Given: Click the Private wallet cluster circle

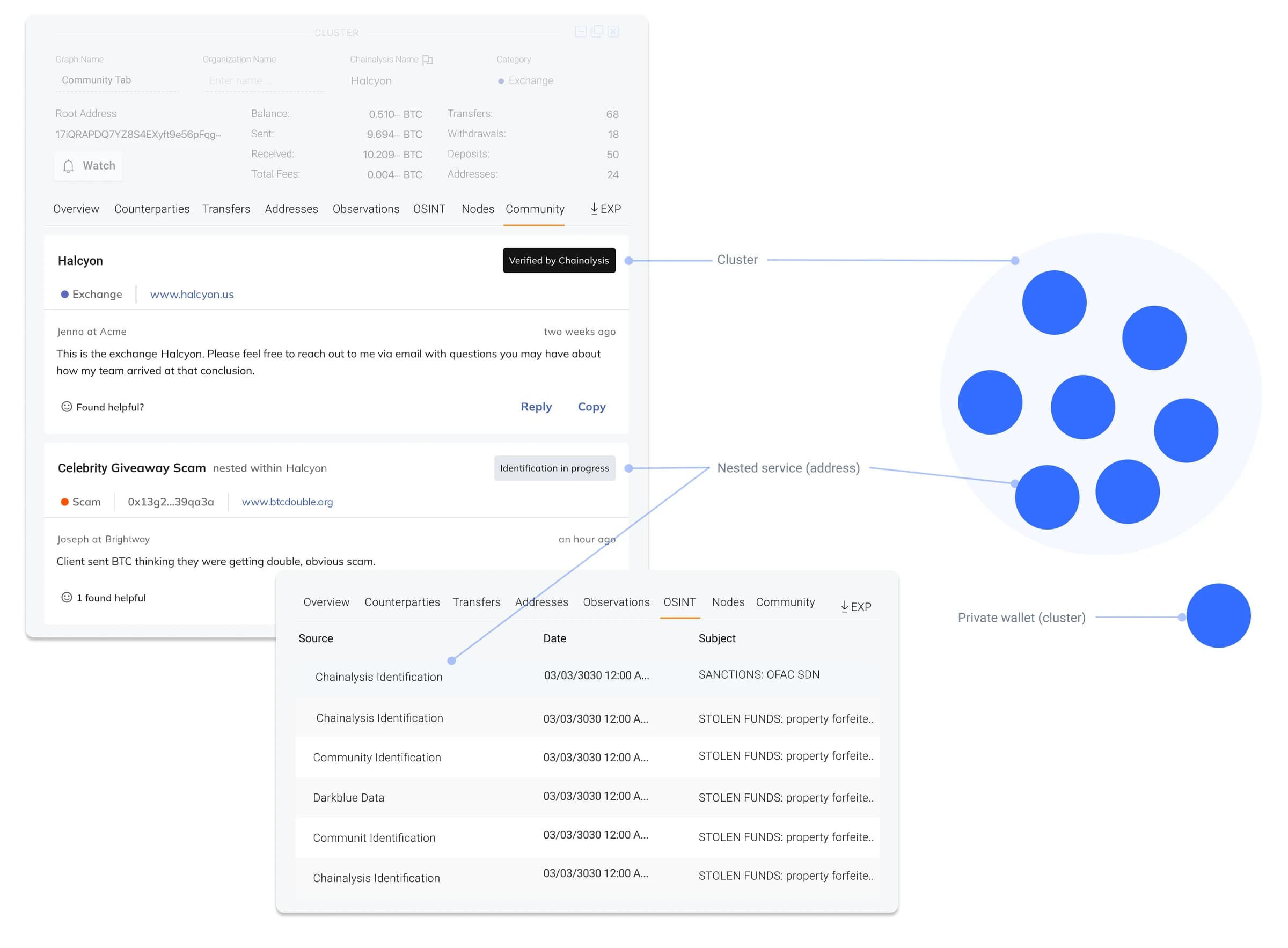Looking at the screenshot, I should coord(1219,616).
